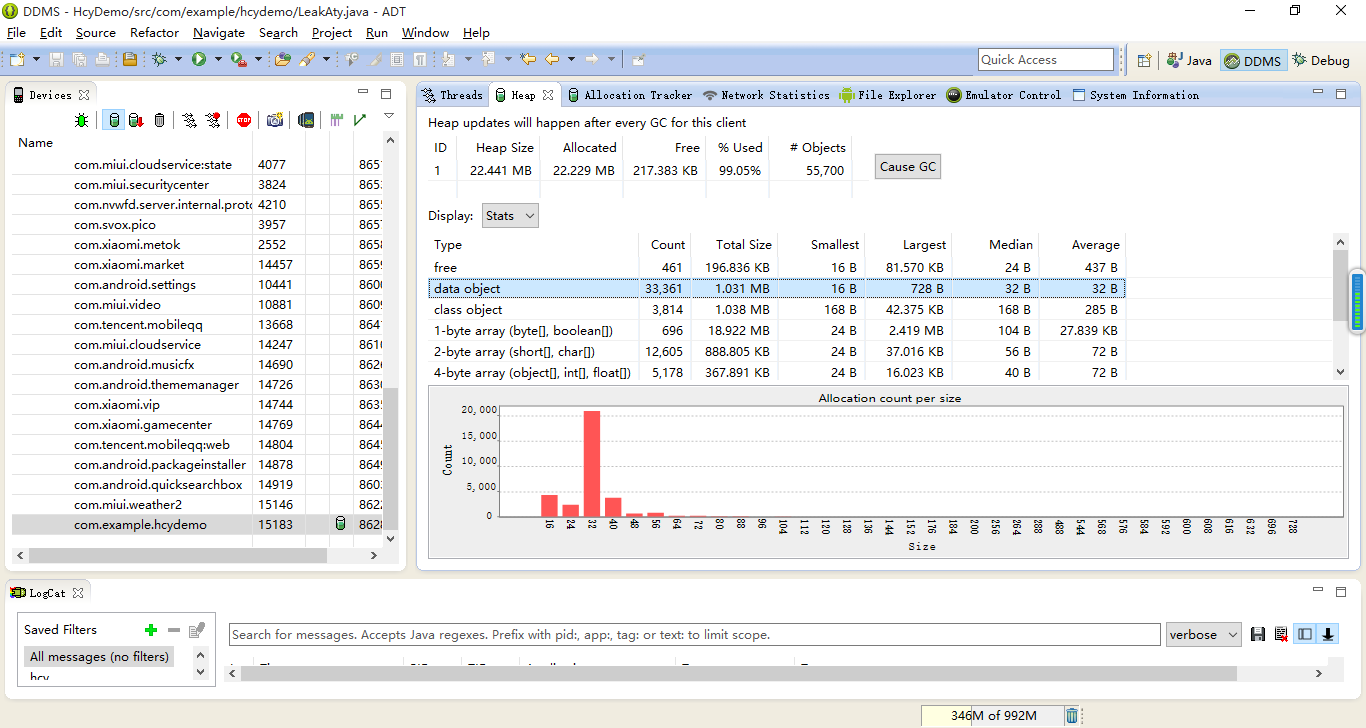Toggle Update Threads in Devices toolbar
The height and width of the screenshot is (728, 1366).
(189, 121)
